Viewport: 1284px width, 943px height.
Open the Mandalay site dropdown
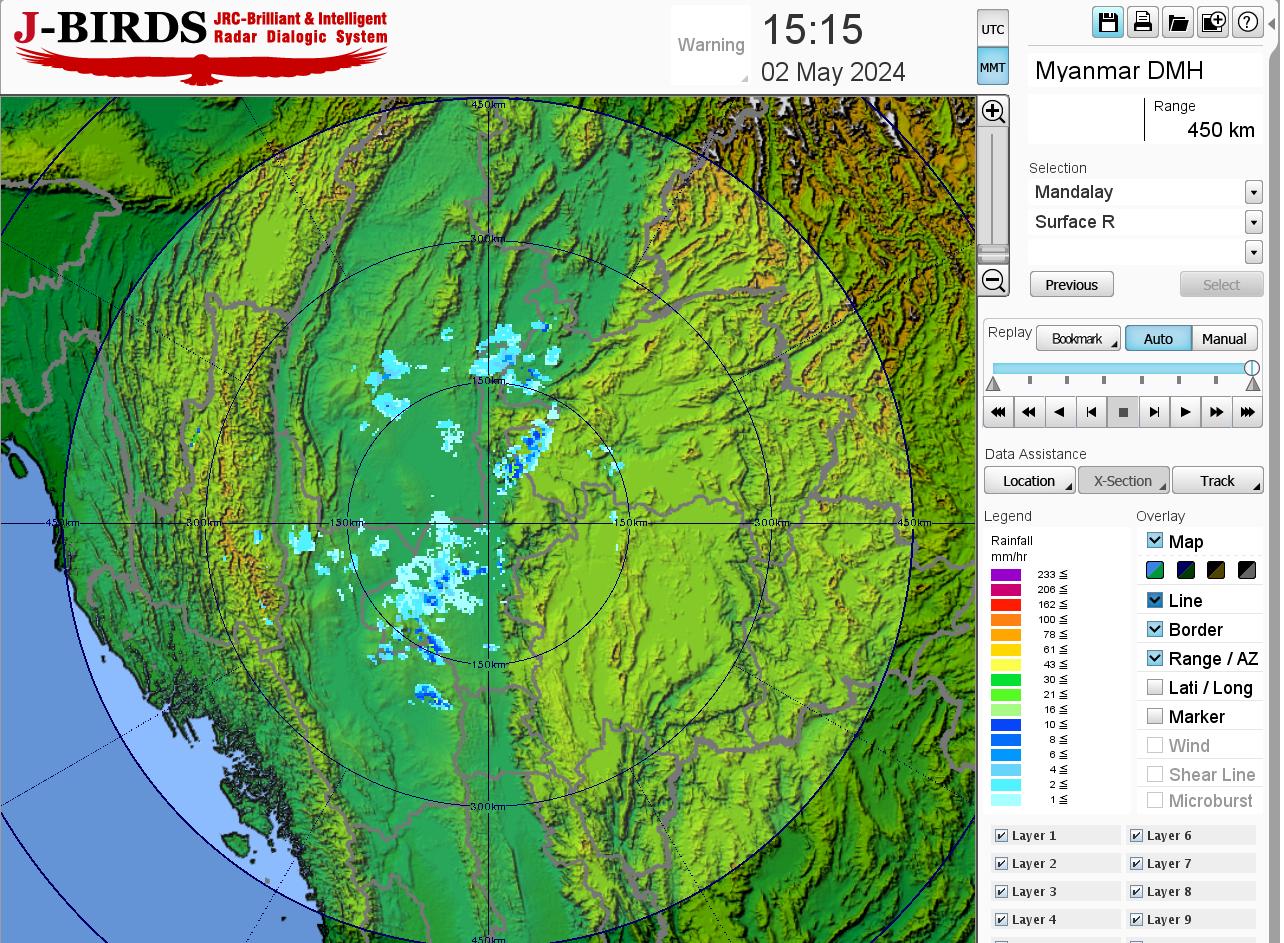[1253, 192]
